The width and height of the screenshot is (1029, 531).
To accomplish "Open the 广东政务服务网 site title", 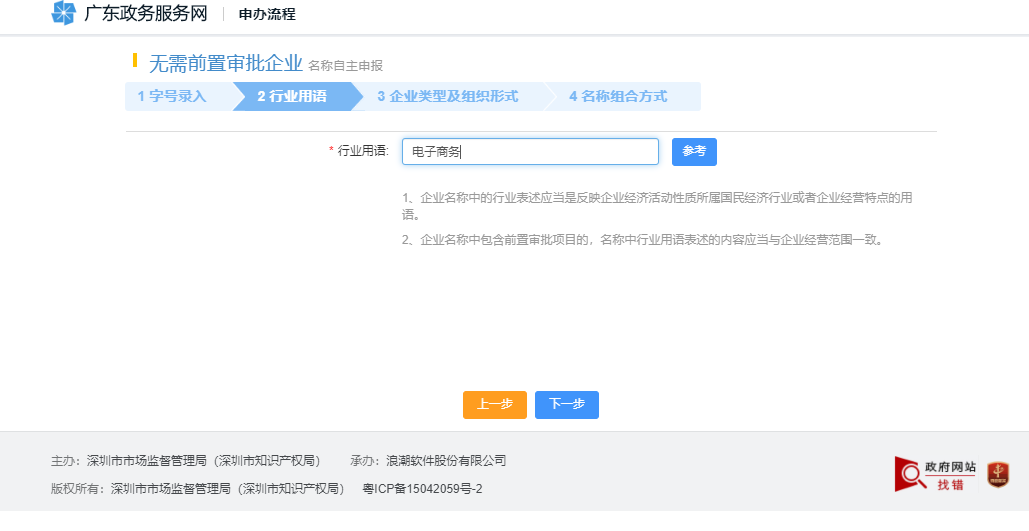I will point(145,14).
